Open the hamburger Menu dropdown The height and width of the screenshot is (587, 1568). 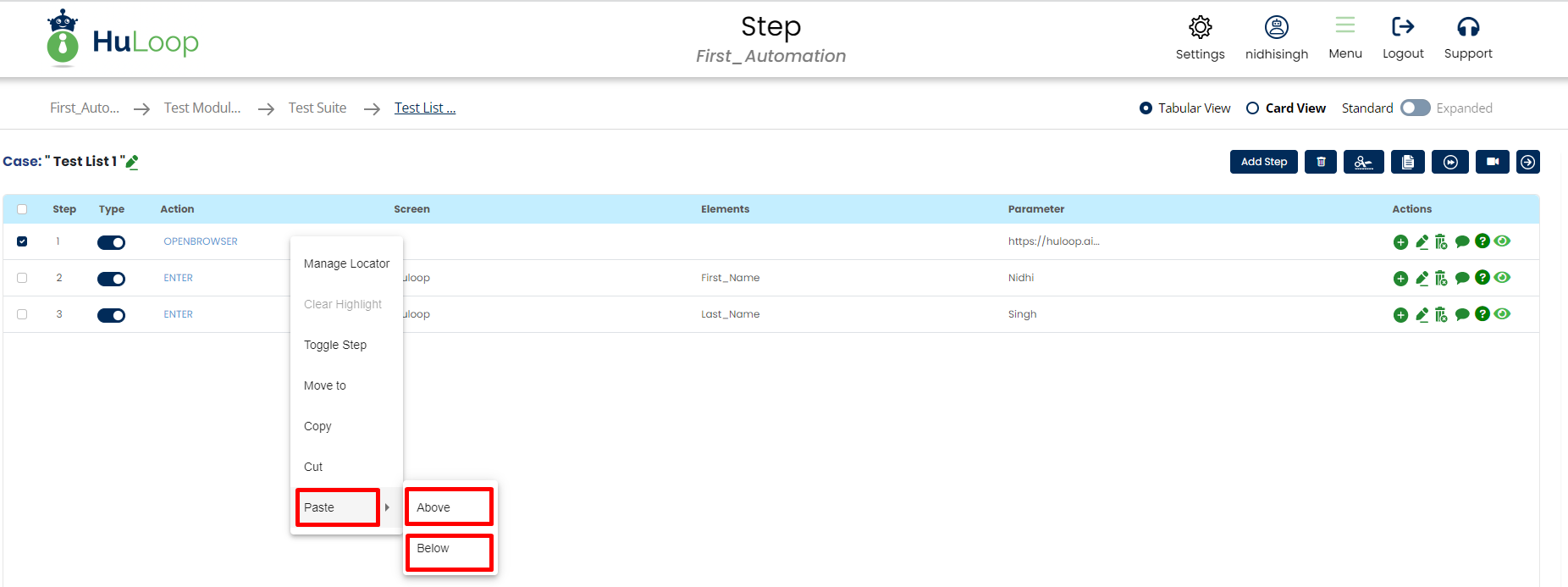coord(1344,37)
